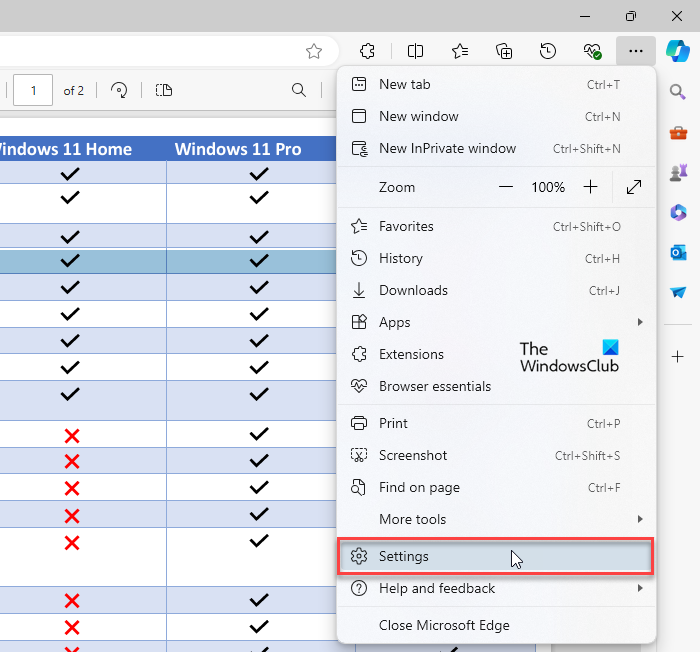Click the PDF page number field
This screenshot has width=700, height=652.
coord(34,91)
